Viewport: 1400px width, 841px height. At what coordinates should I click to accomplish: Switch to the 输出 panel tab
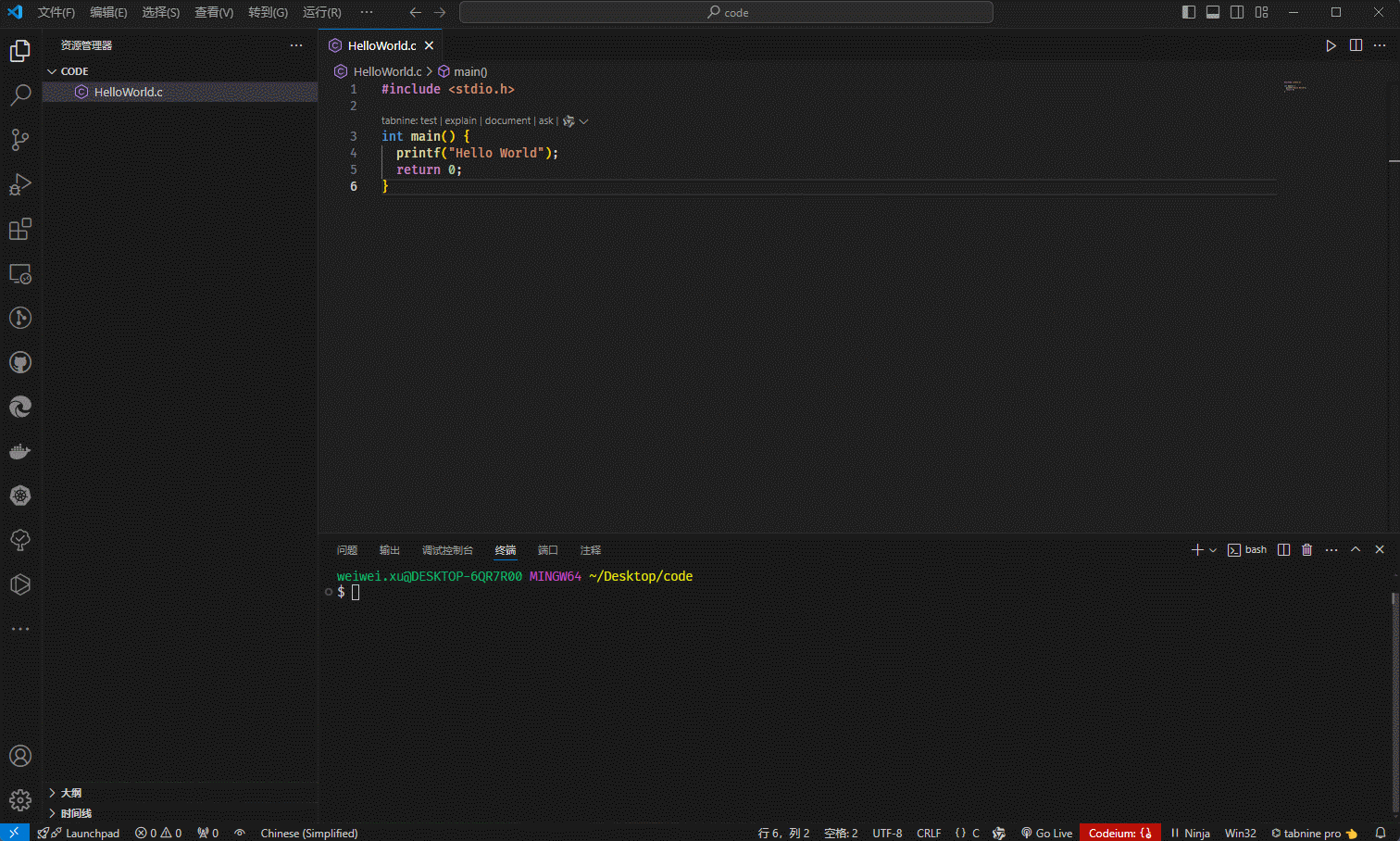tap(389, 550)
